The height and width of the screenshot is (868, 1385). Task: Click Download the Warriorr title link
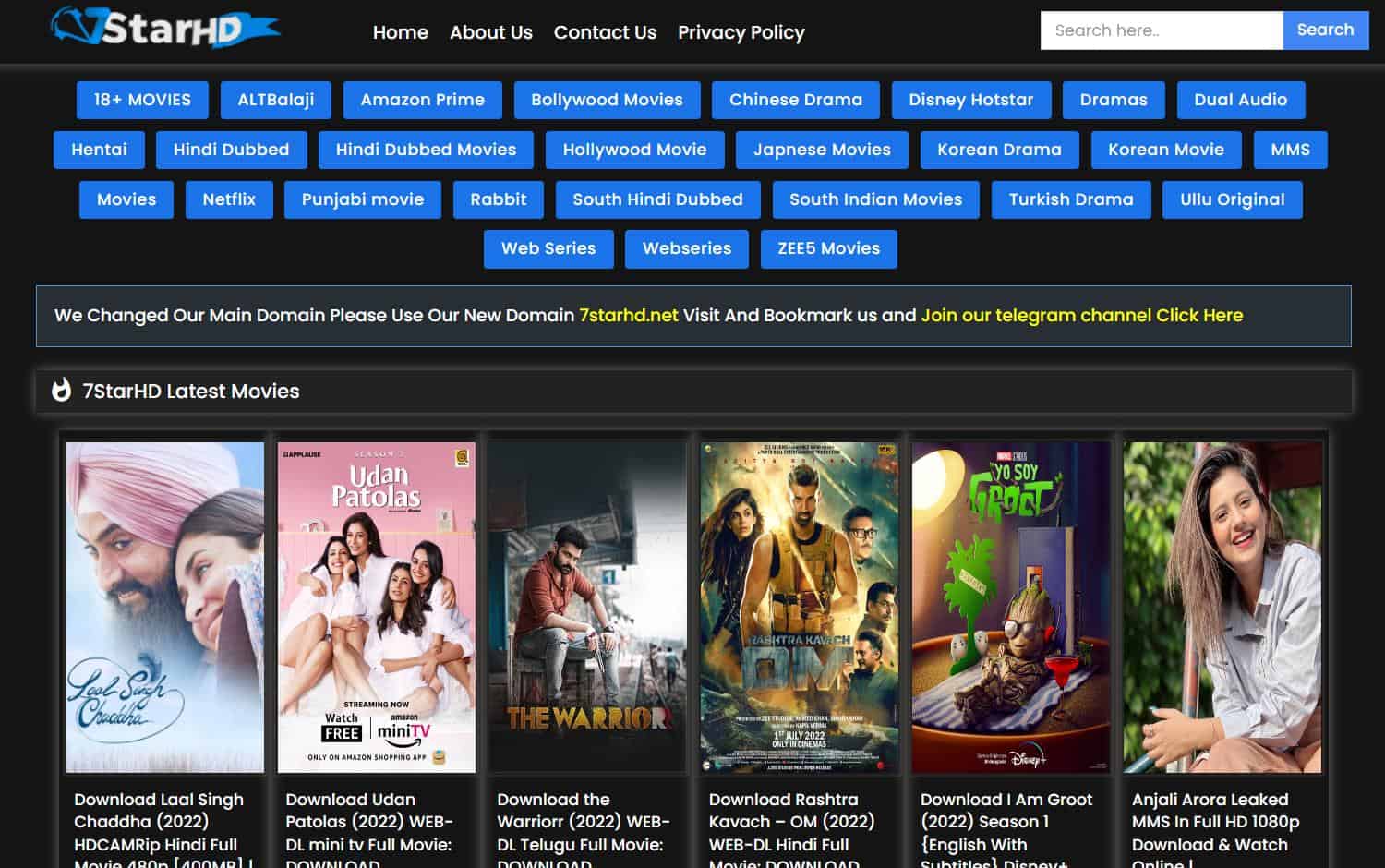[x=584, y=831]
